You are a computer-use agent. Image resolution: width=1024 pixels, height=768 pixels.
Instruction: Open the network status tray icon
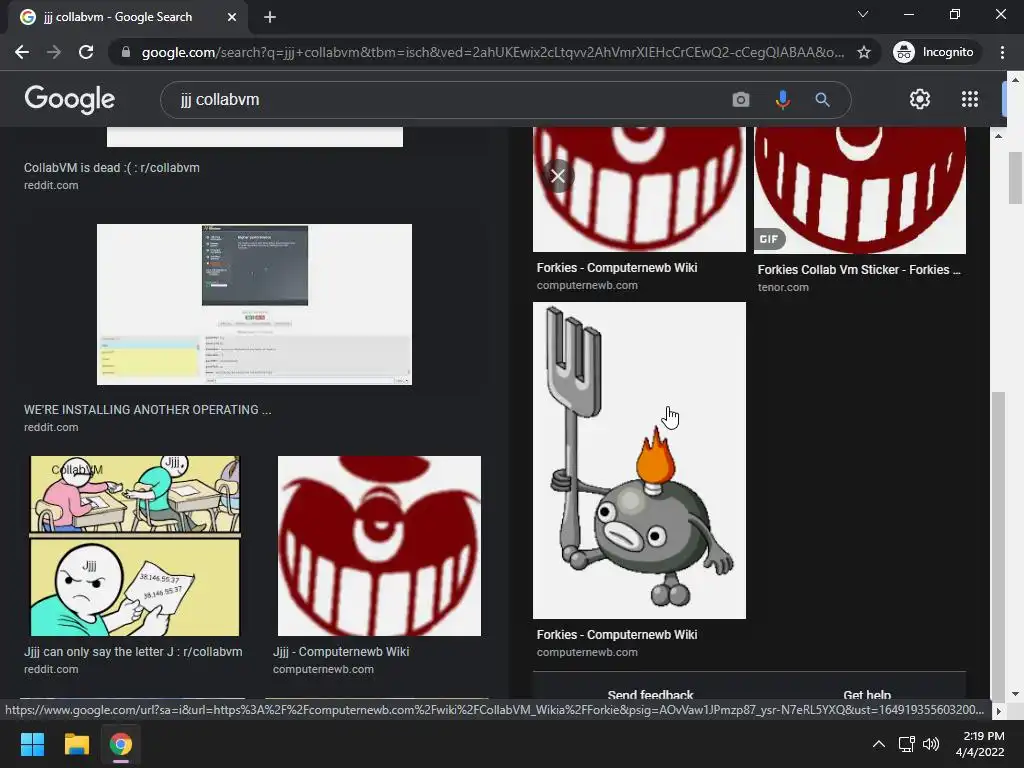(x=906, y=744)
